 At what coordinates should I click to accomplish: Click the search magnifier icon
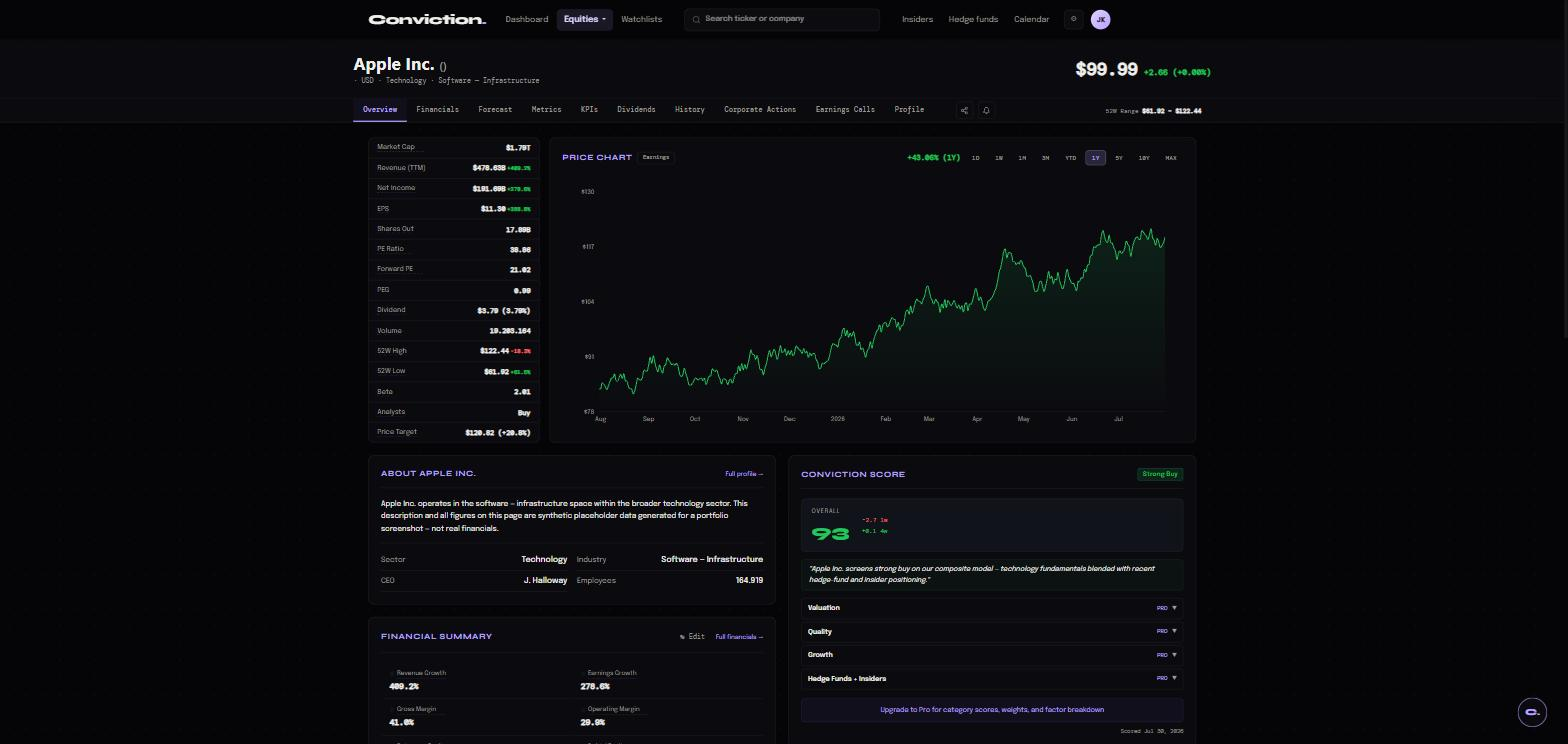[x=696, y=19]
